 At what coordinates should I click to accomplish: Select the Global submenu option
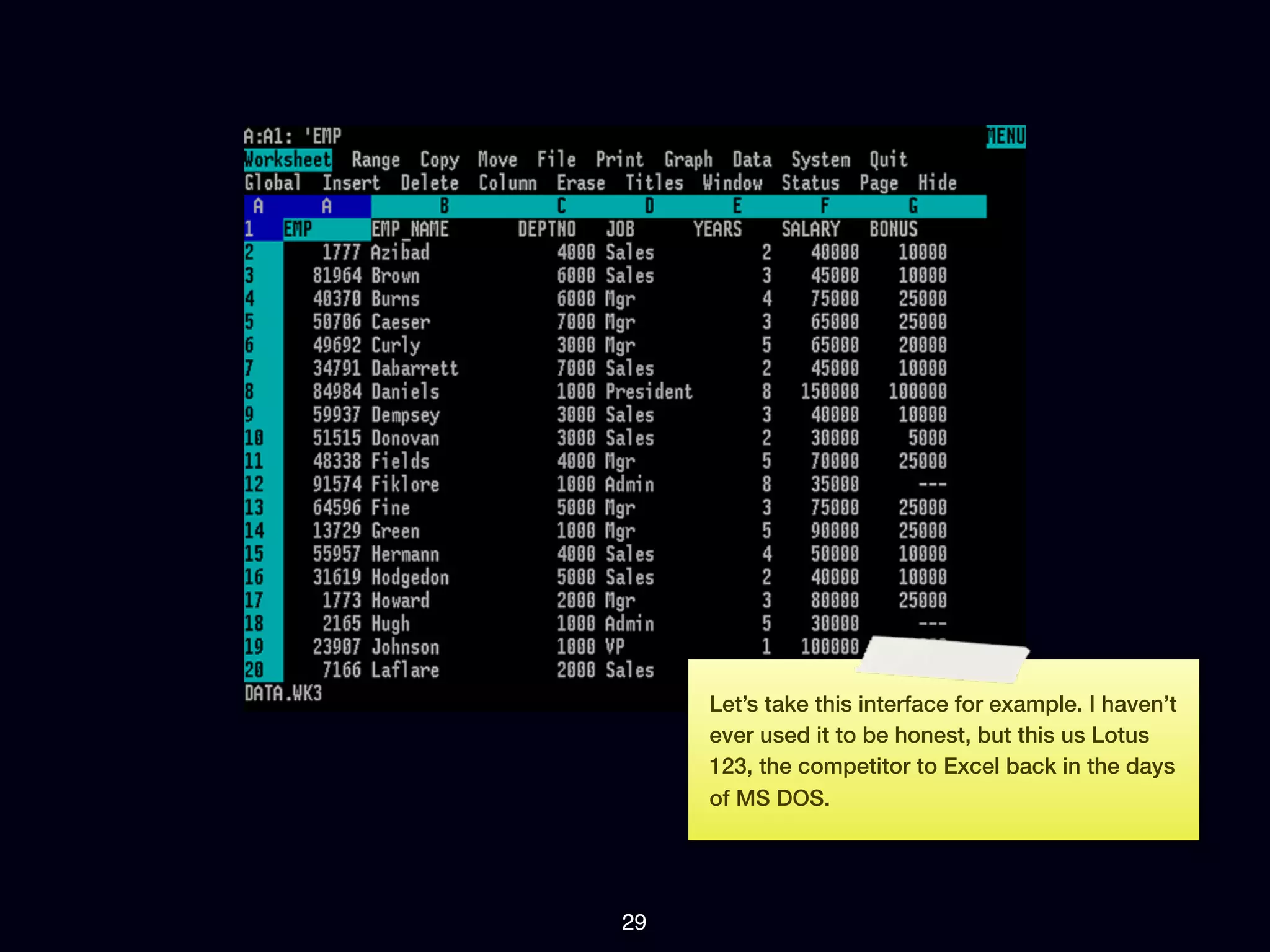[273, 183]
